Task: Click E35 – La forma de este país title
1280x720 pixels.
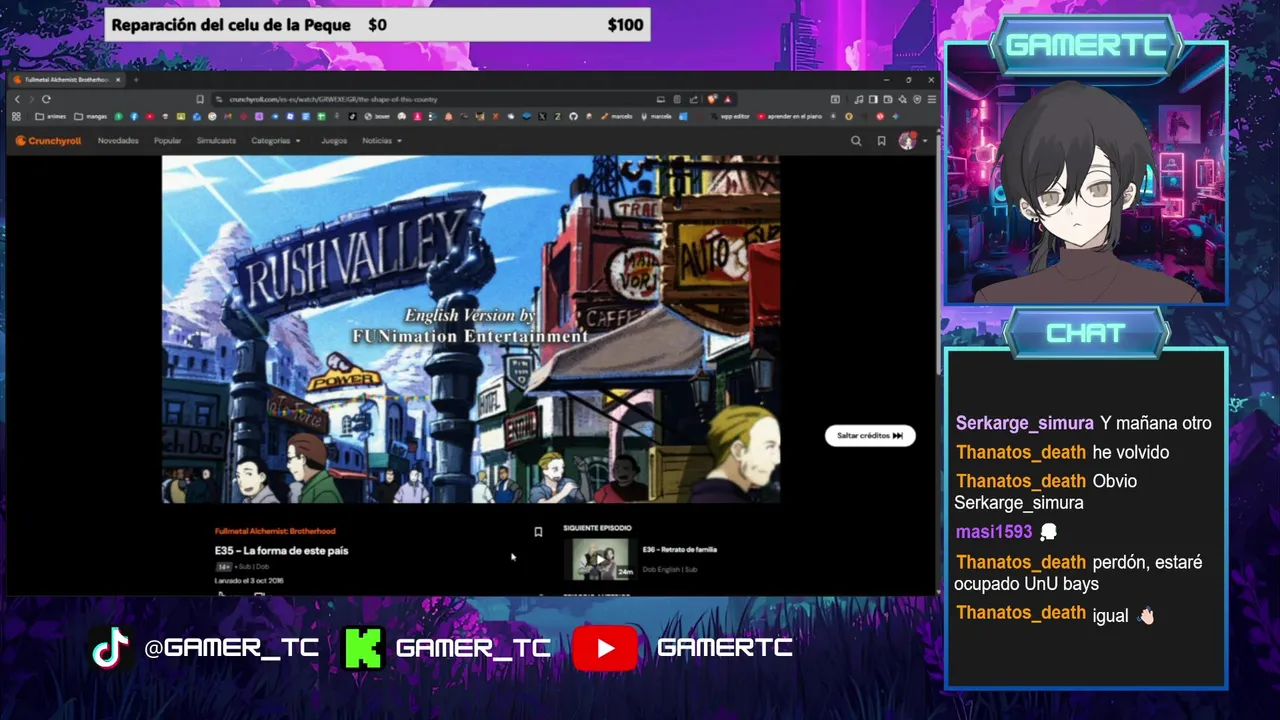Action: tap(281, 551)
